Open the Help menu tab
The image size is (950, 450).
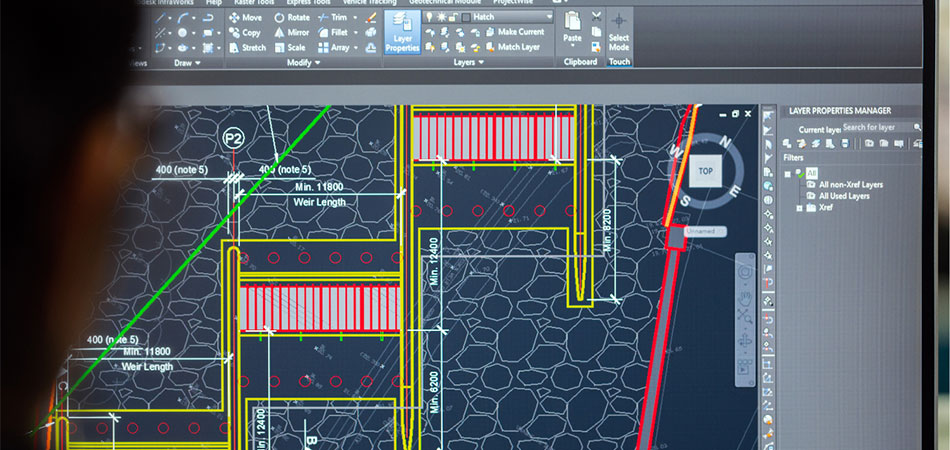[213, 2]
